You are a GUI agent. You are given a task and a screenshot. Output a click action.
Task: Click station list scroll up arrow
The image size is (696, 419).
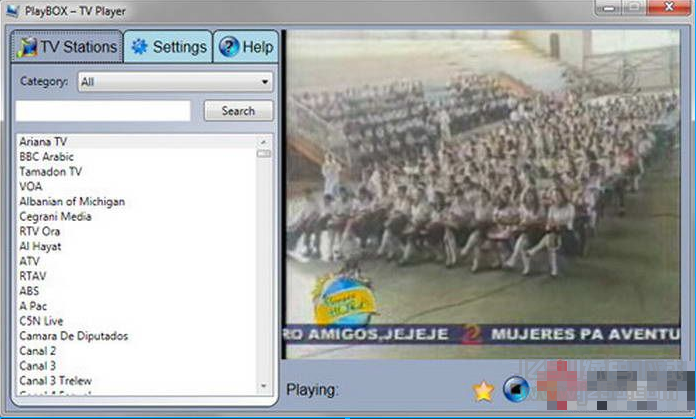click(264, 142)
